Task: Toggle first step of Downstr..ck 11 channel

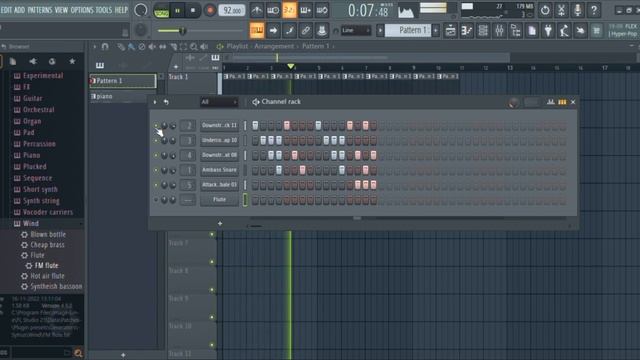Action: [255, 125]
